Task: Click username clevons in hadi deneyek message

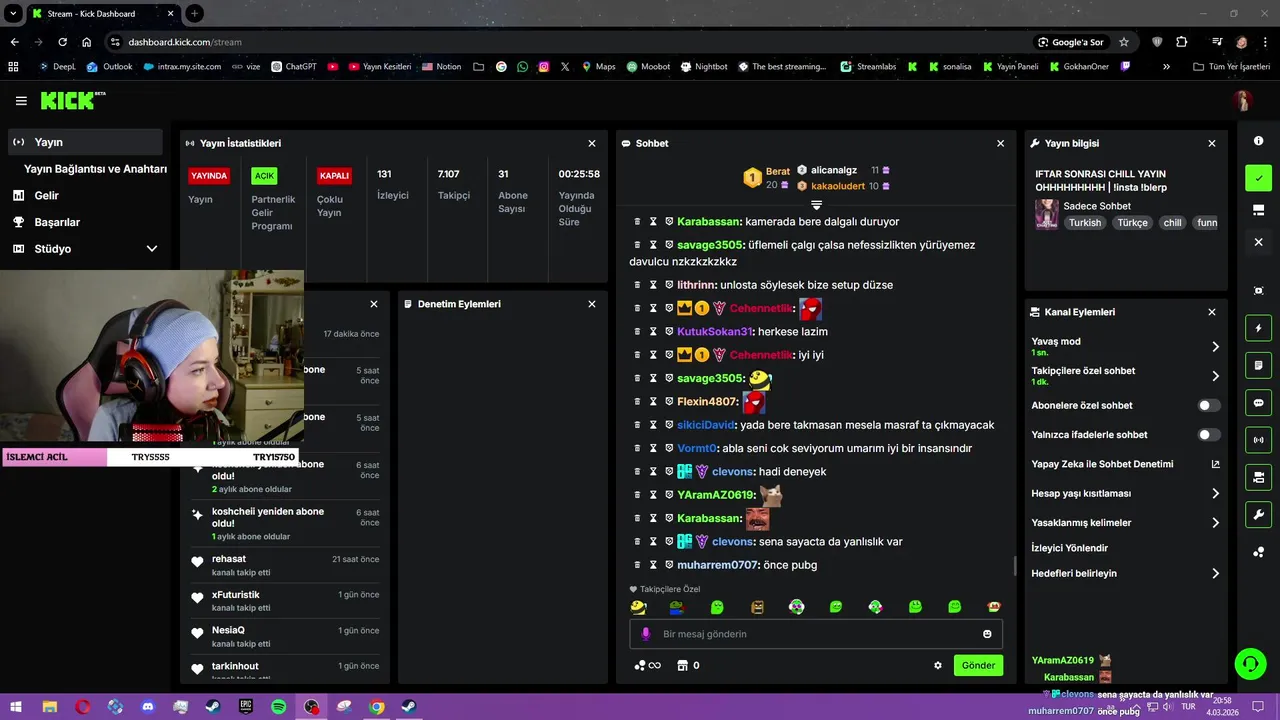Action: click(733, 472)
